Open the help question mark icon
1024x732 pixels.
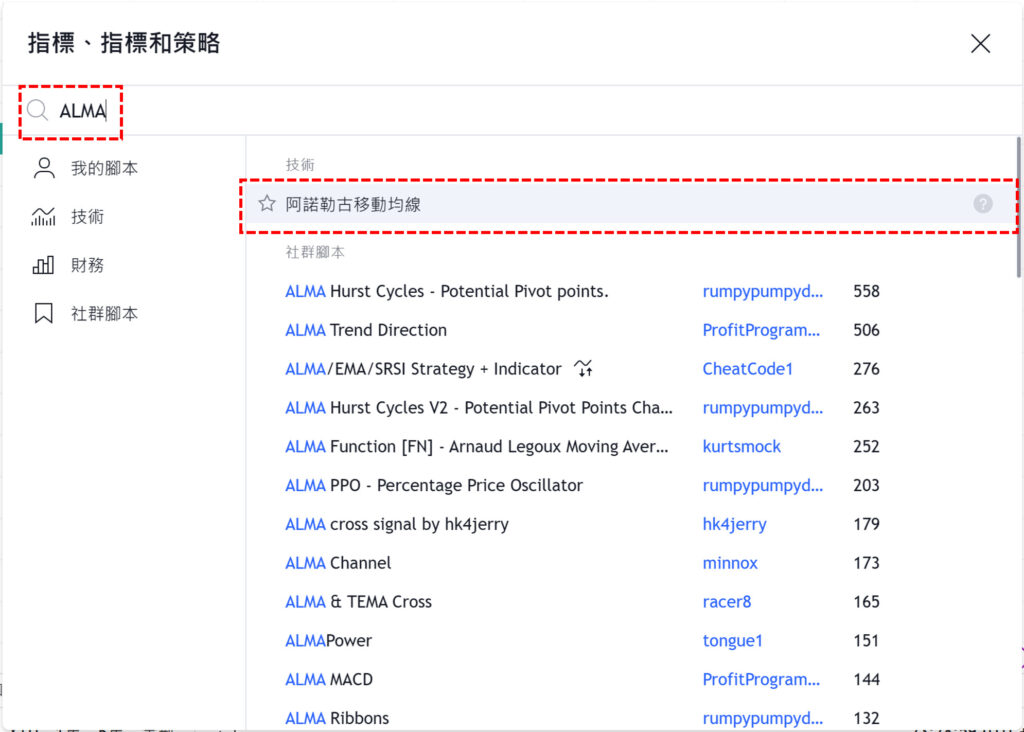tap(983, 204)
